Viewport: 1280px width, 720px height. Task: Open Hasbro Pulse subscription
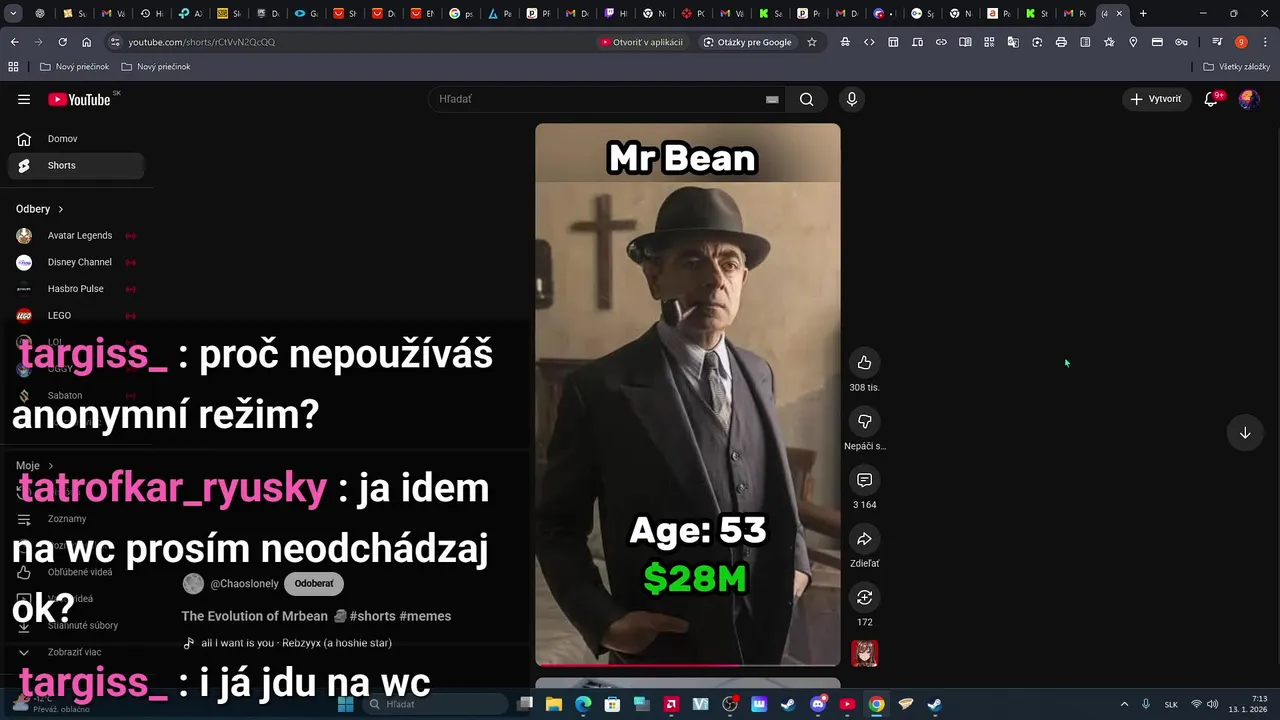point(76,289)
